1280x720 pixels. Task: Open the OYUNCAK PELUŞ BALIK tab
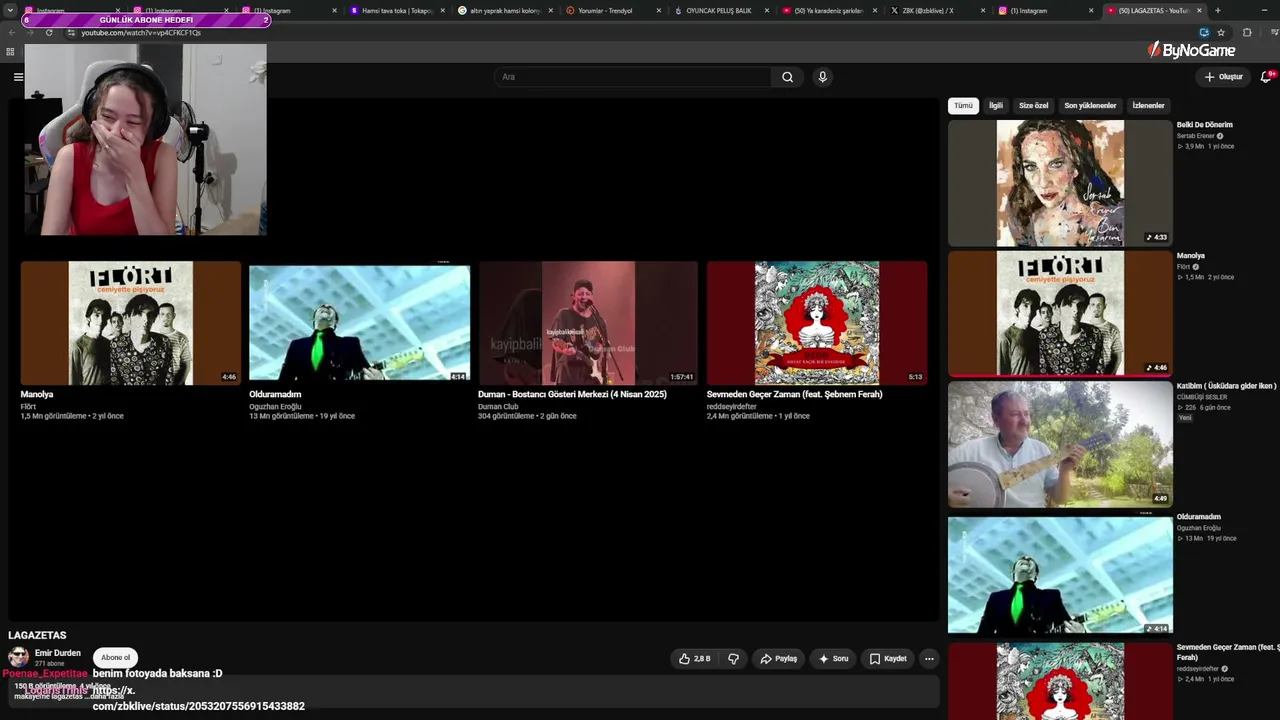[x=720, y=11]
